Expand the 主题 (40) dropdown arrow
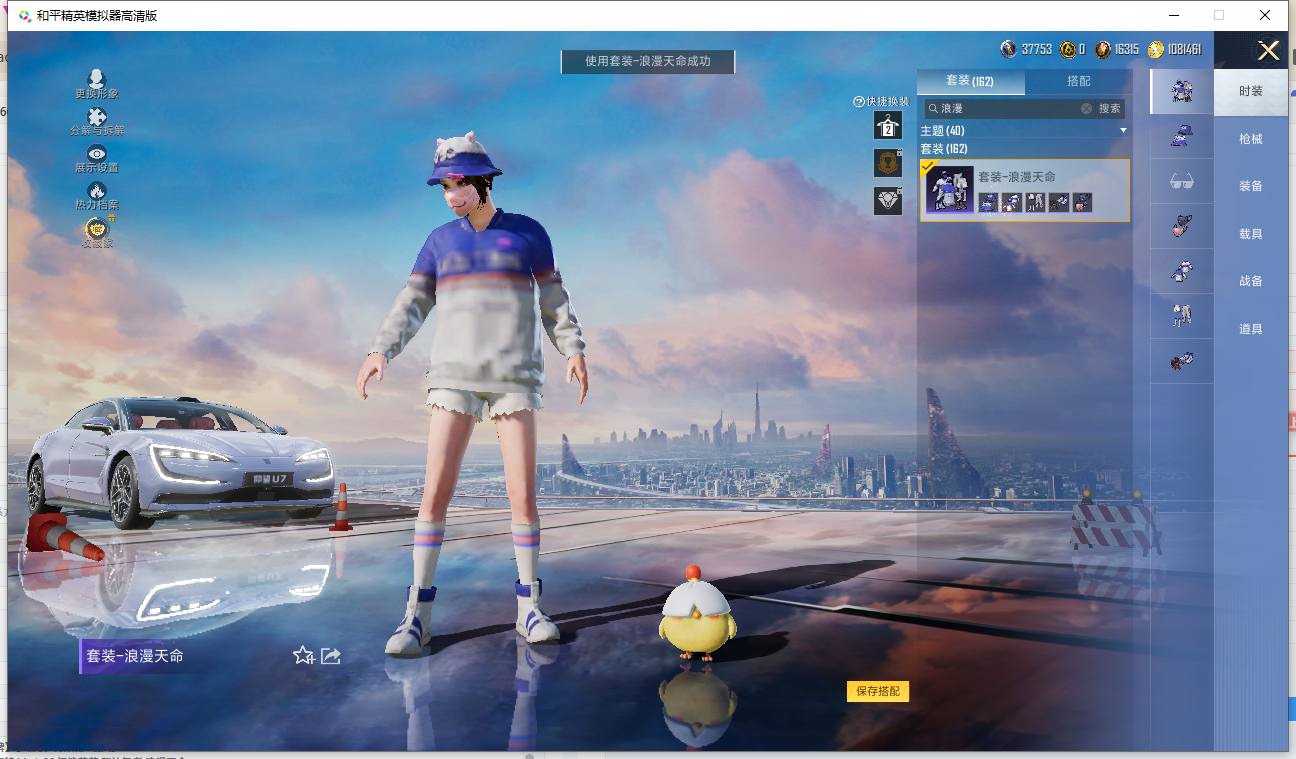 tap(1123, 131)
